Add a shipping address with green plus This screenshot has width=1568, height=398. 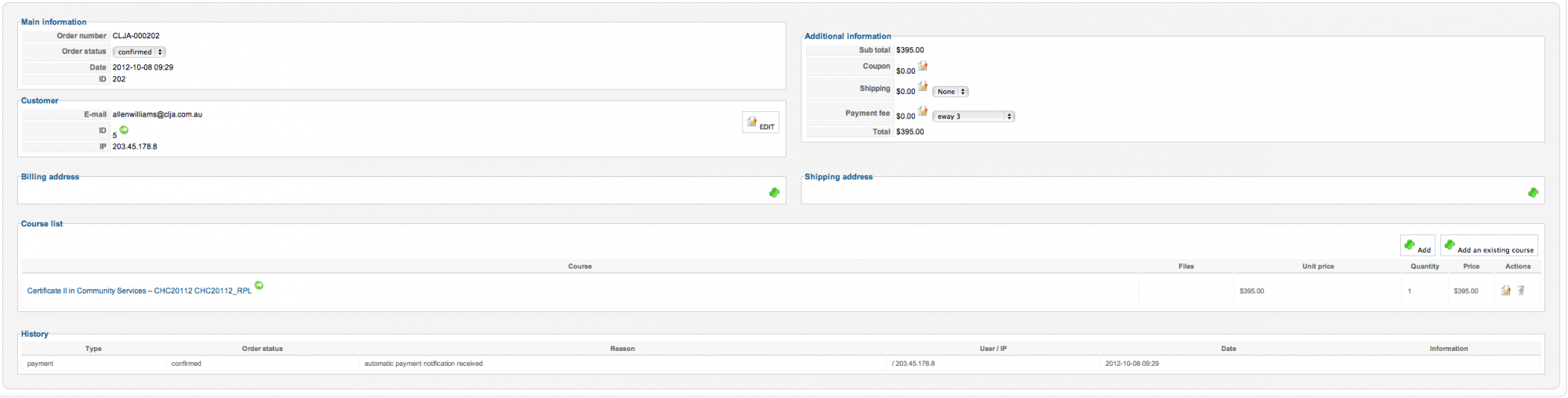tap(1533, 193)
